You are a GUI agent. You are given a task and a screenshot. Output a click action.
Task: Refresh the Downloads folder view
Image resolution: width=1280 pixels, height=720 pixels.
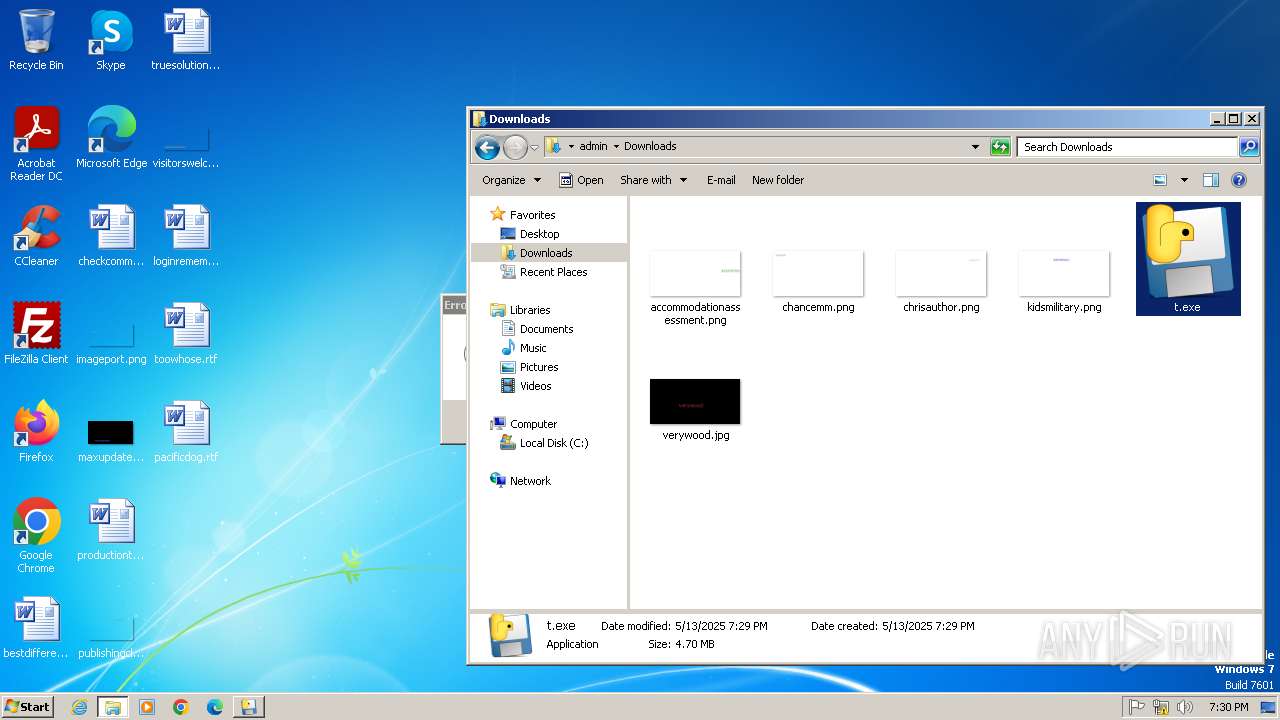1000,147
